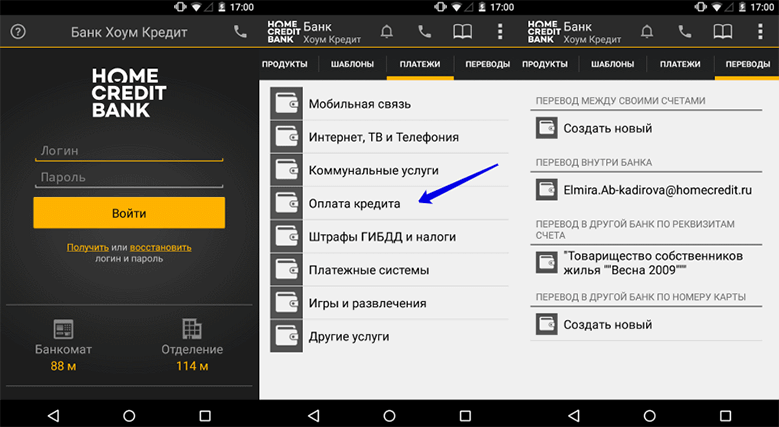Screen dimensions: 779x427
Task: Open book icon on Платежи screen
Action: point(462,32)
